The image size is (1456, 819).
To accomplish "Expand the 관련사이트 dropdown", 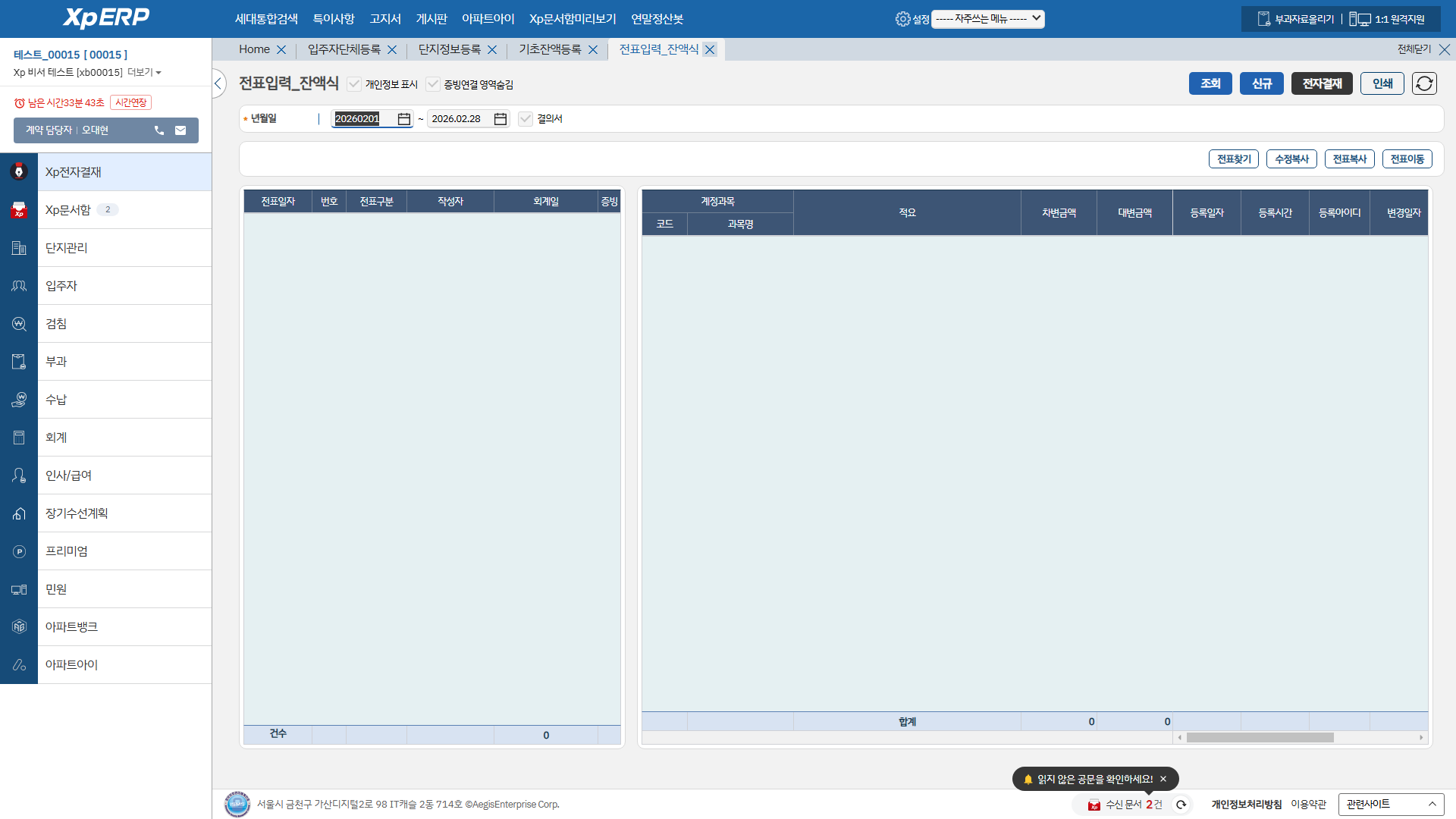I will [1390, 804].
